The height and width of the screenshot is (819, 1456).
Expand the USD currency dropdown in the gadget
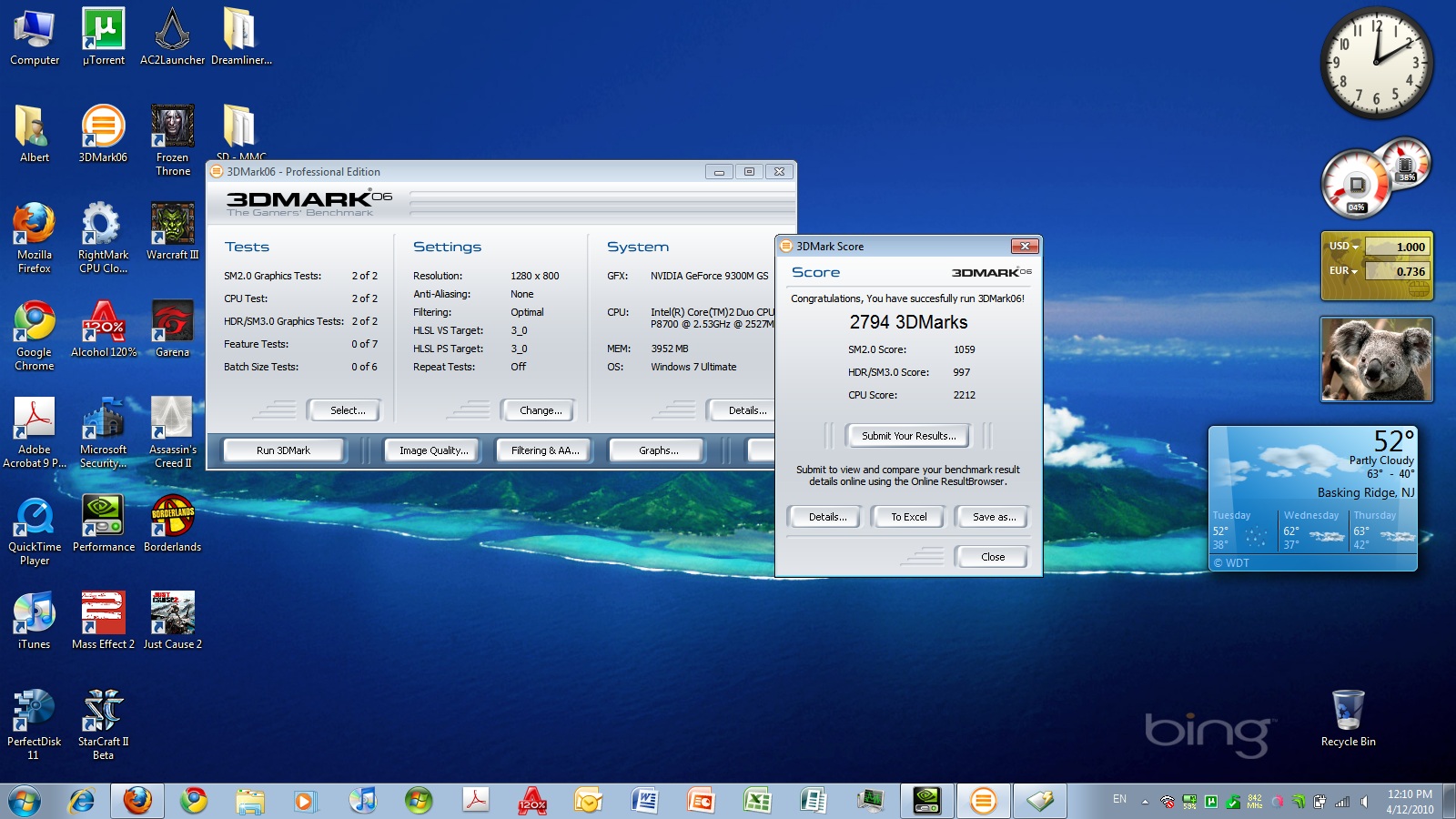(1343, 247)
